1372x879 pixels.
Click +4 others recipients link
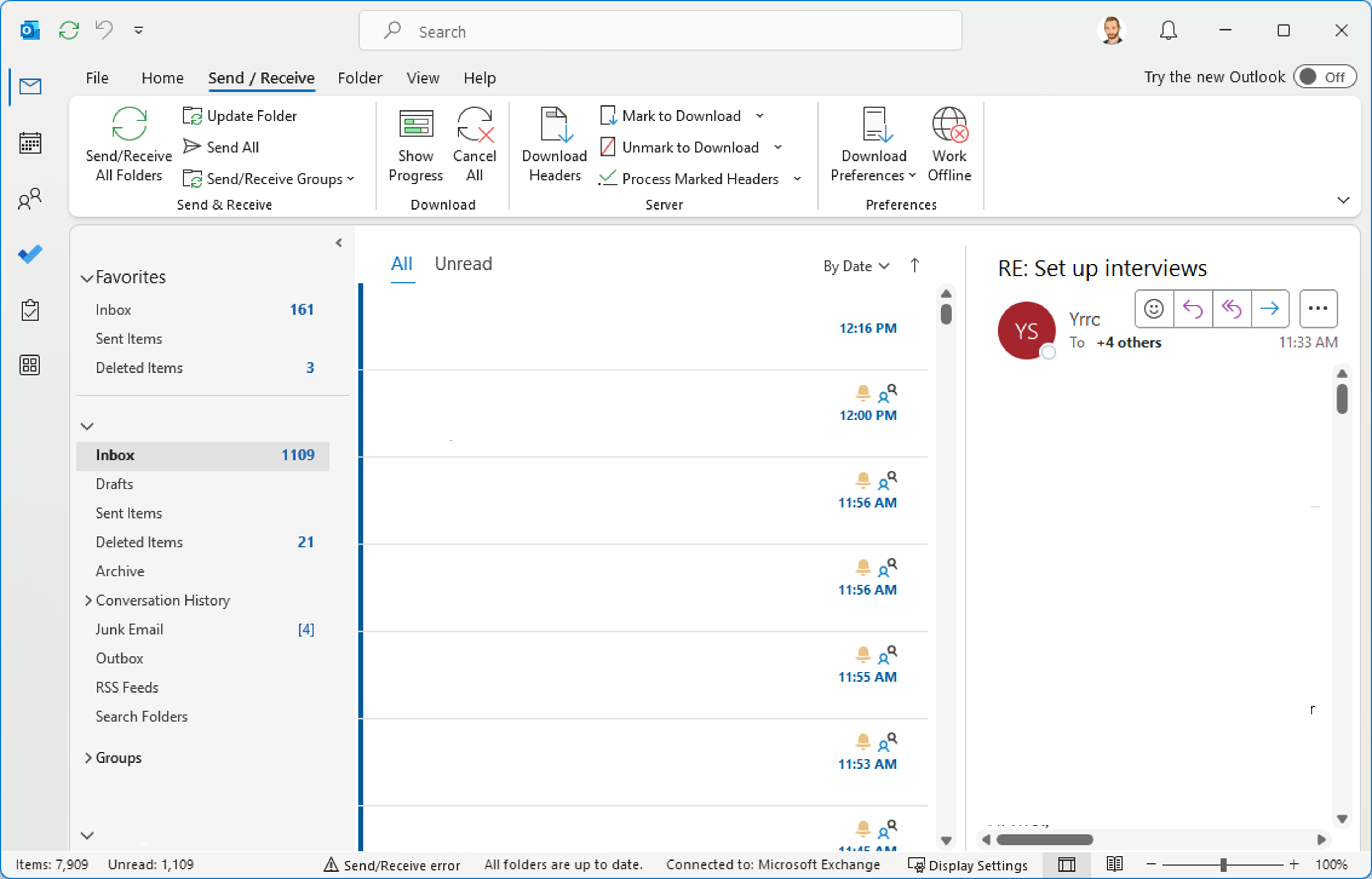pos(1129,342)
